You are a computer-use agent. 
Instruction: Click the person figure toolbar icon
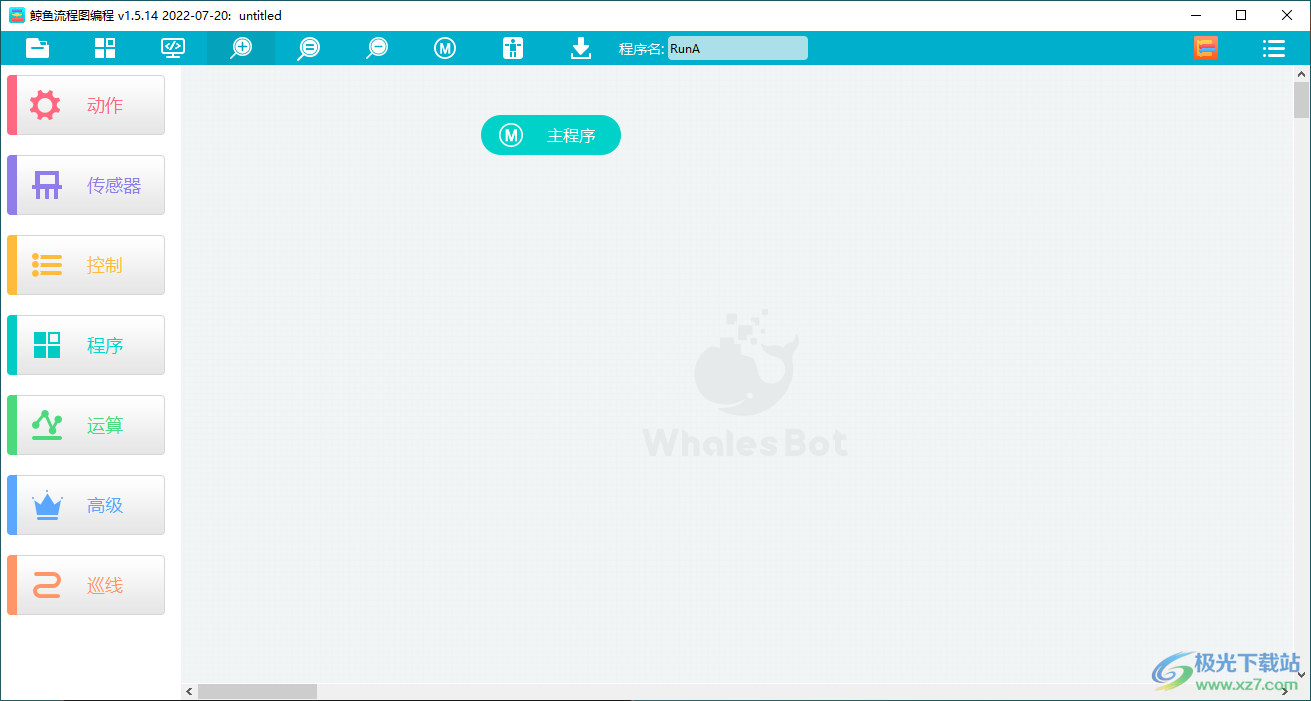pos(513,48)
